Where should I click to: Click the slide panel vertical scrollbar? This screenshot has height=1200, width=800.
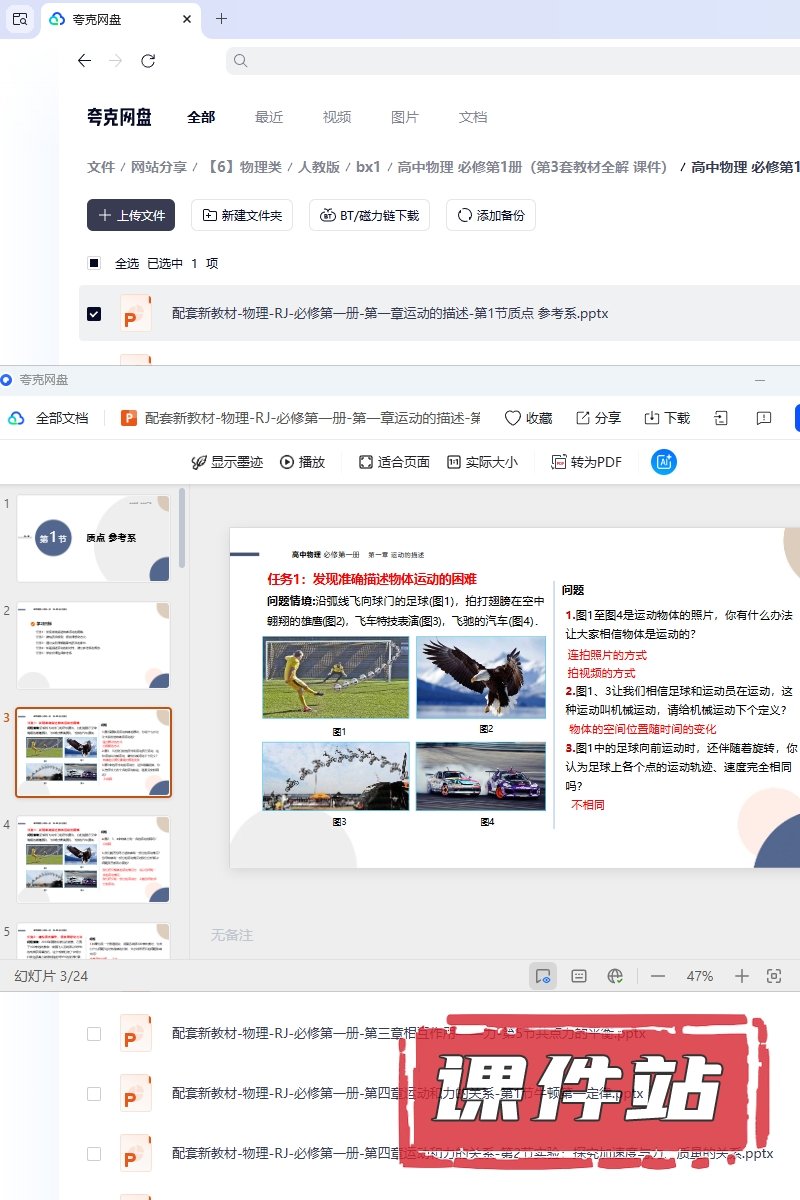point(182,530)
